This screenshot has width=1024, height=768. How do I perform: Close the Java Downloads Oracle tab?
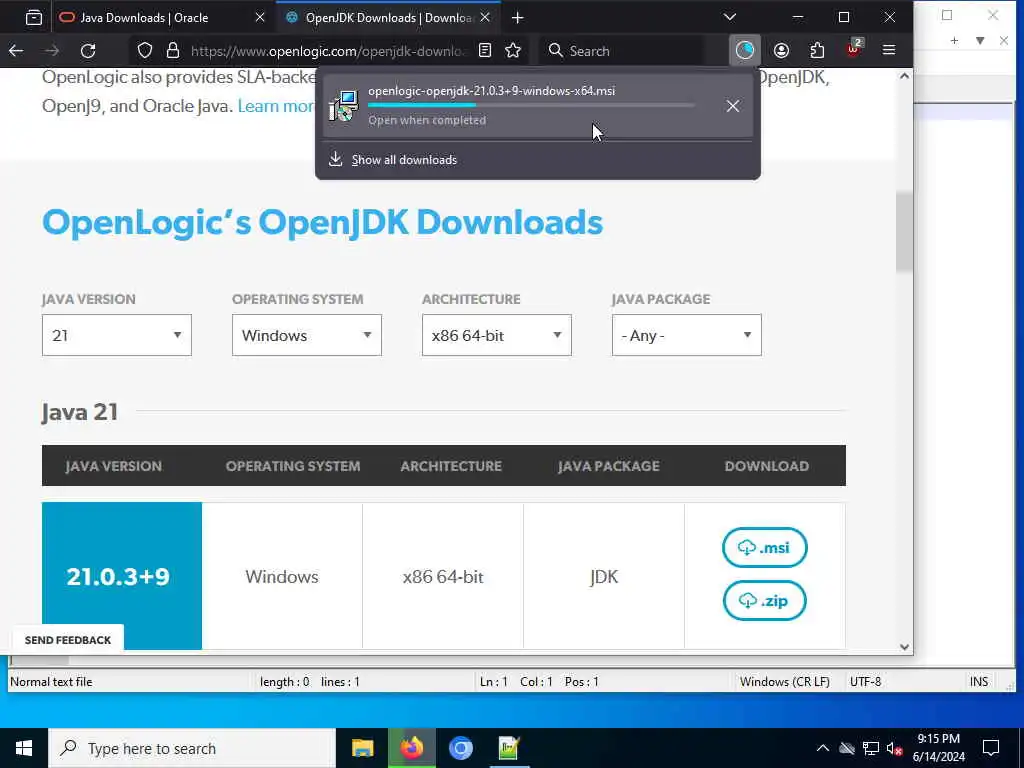click(260, 18)
